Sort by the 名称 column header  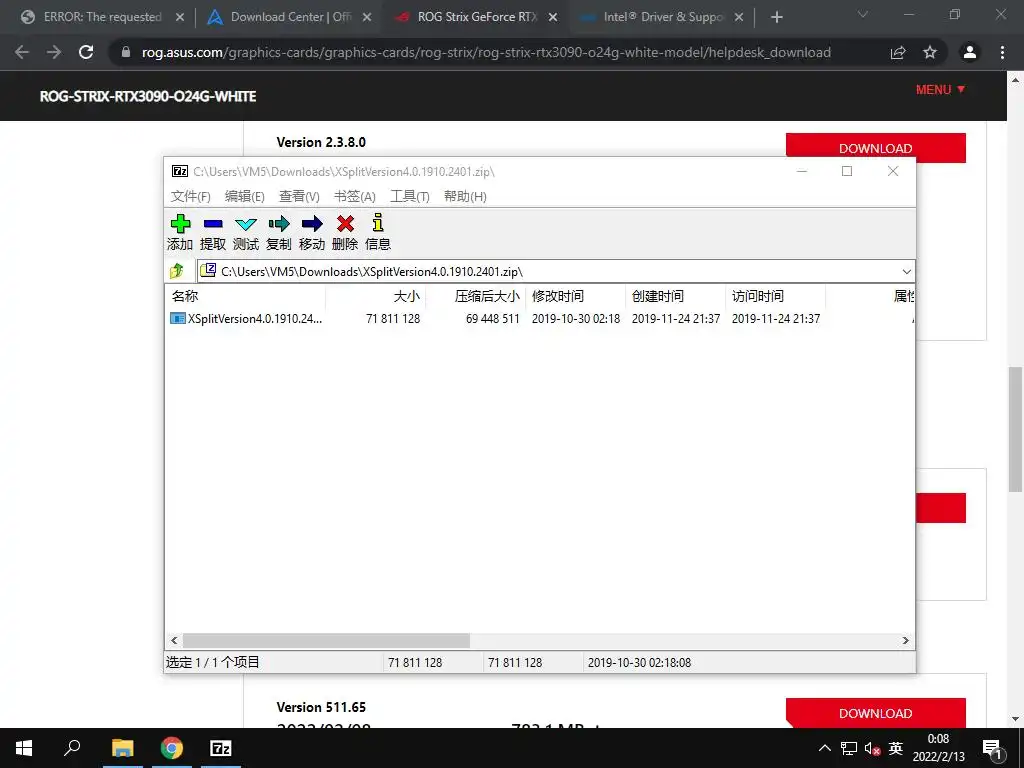click(245, 296)
